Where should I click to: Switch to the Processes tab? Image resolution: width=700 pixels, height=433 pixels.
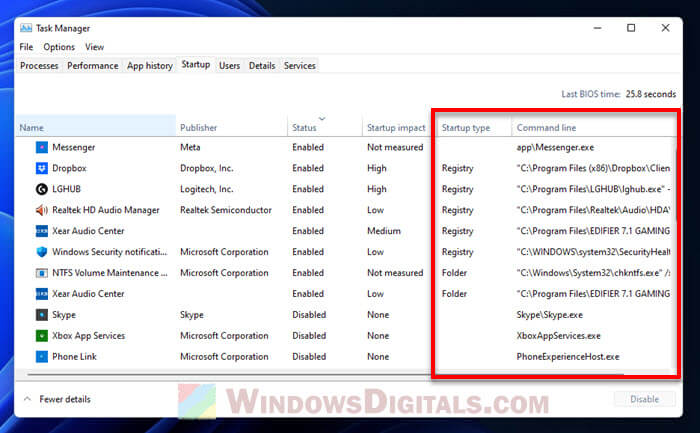[39, 66]
